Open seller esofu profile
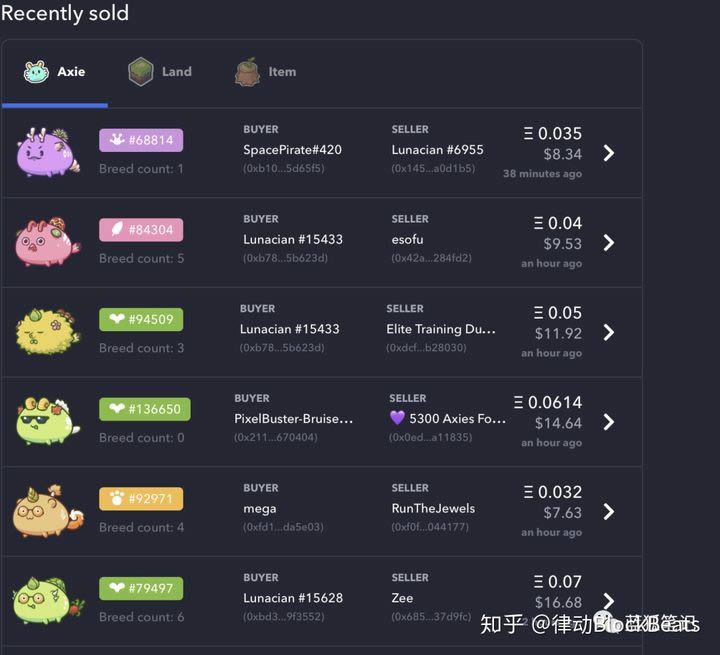Screen dimensions: 720x655 coord(407,239)
